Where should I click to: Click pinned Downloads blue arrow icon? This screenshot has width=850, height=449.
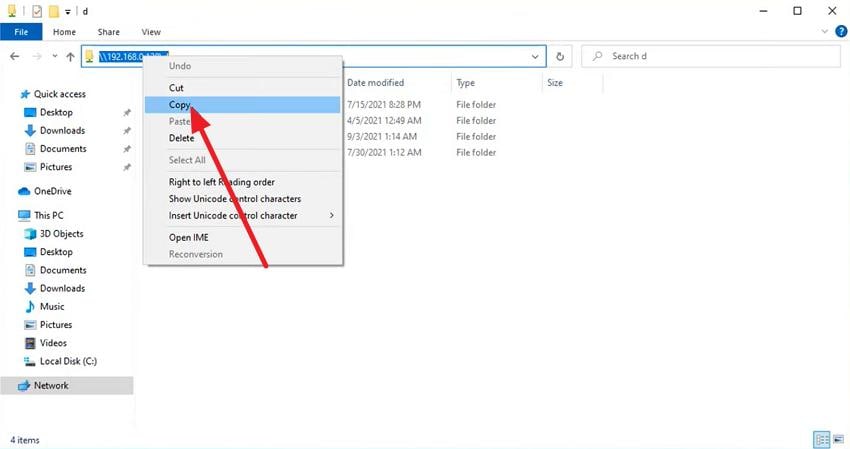(x=30, y=131)
